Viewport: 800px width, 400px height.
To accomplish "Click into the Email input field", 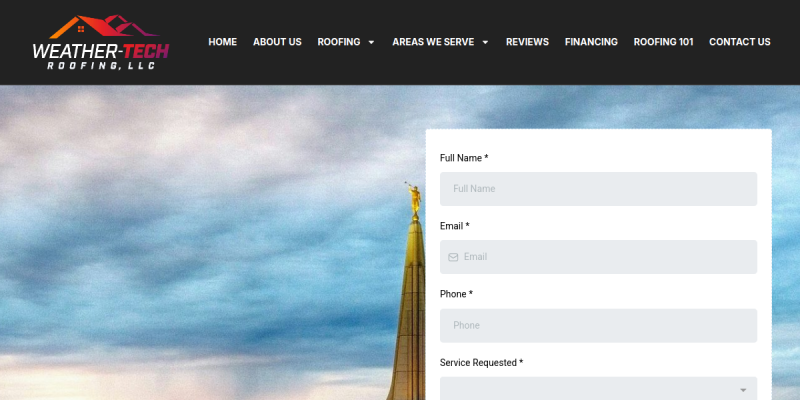I will [x=598, y=257].
